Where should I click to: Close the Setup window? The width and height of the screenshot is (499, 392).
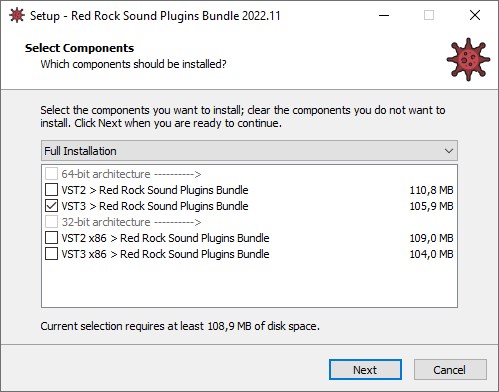(475, 15)
